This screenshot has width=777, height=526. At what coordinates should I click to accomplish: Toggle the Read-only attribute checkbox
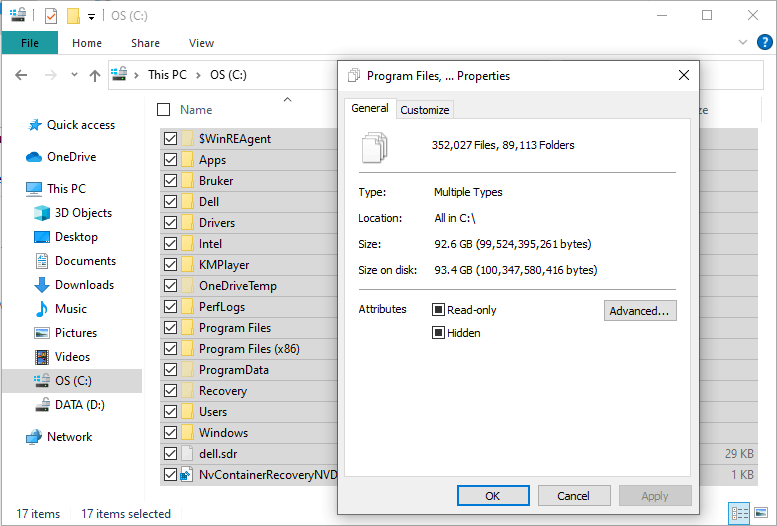coord(438,310)
